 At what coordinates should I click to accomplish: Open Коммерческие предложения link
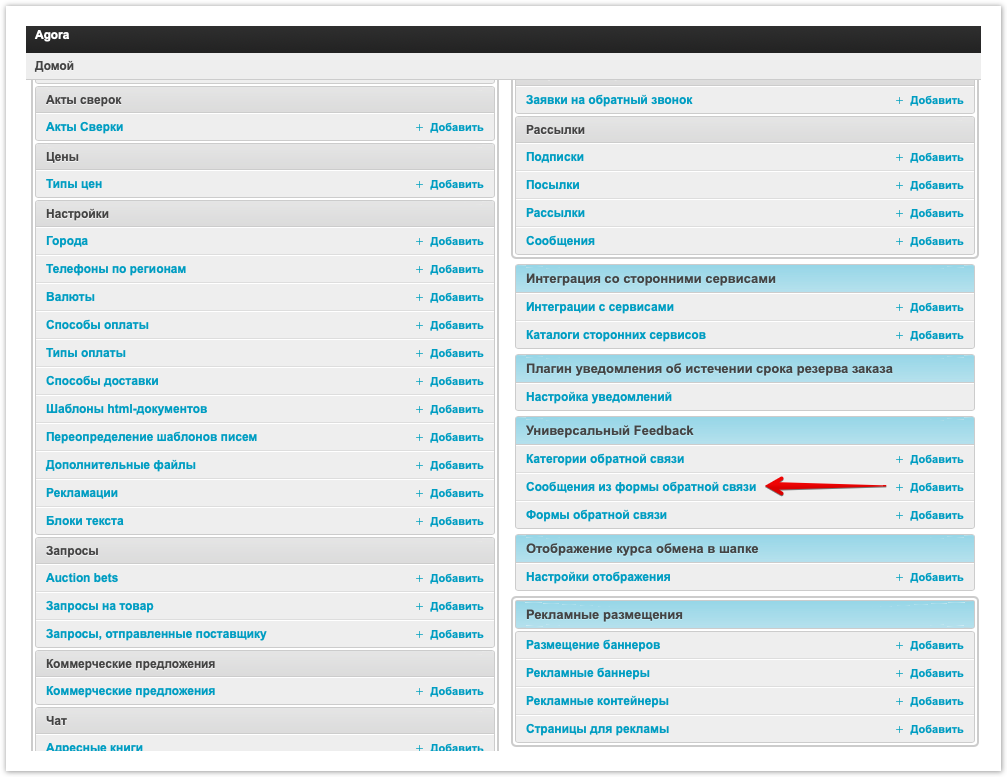click(130, 691)
